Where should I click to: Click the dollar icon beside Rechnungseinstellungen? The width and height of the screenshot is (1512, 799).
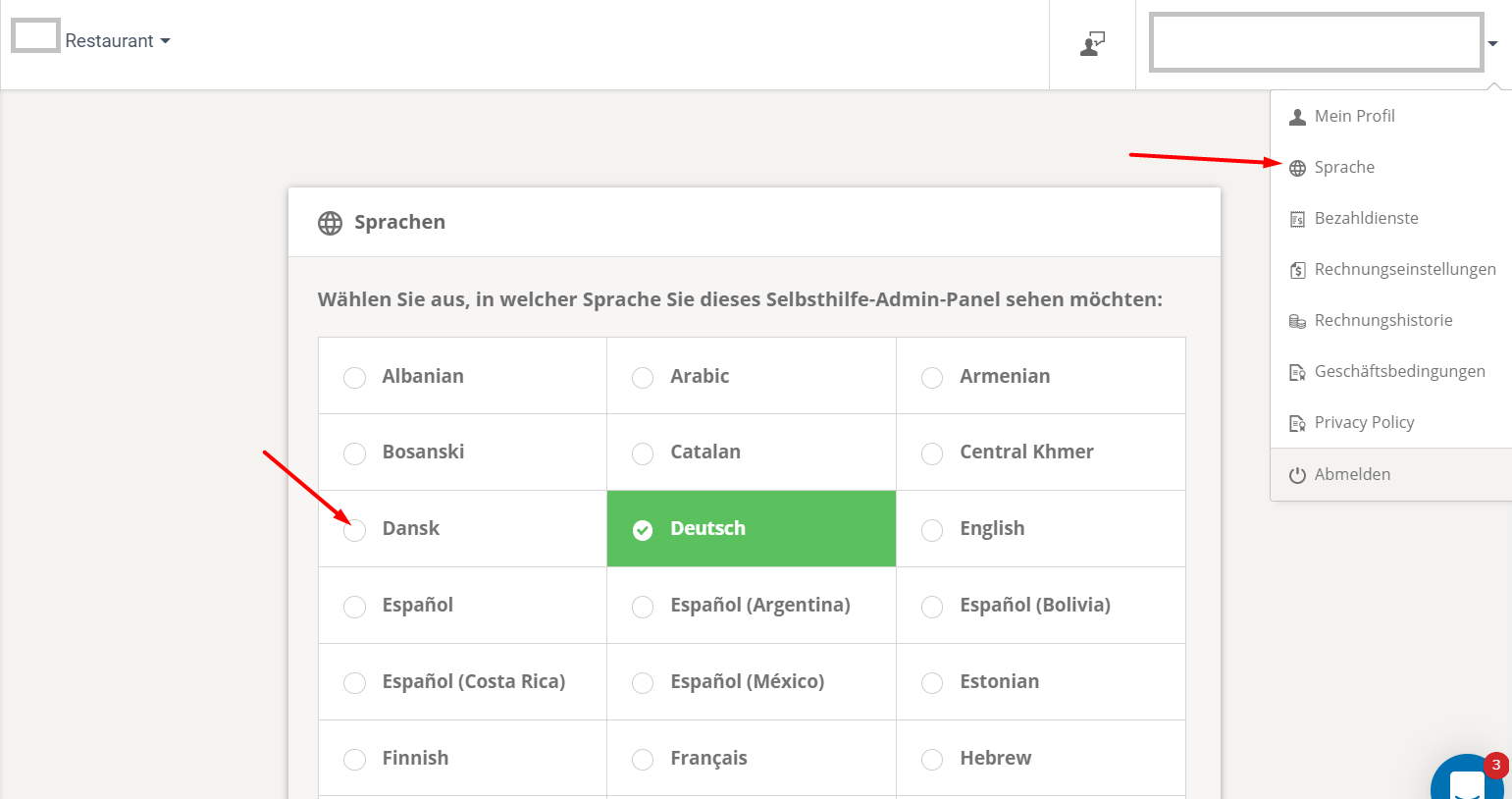[x=1297, y=269]
